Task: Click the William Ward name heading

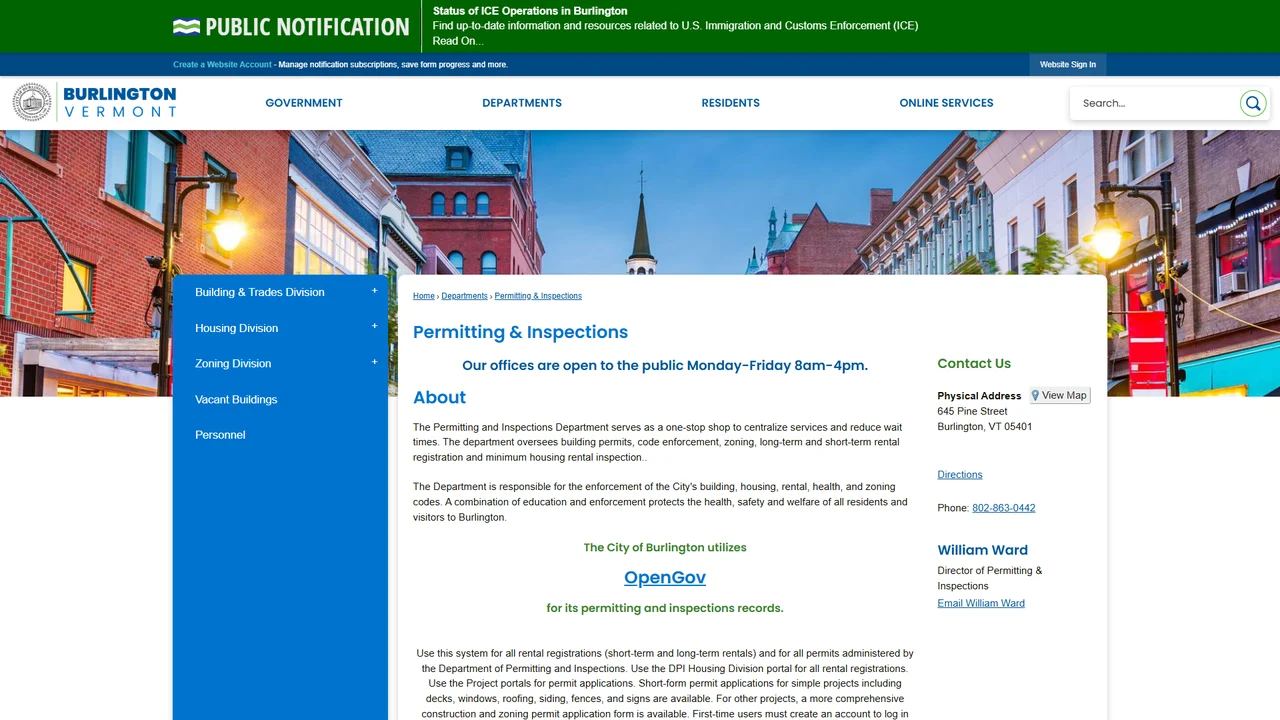Action: click(x=983, y=550)
